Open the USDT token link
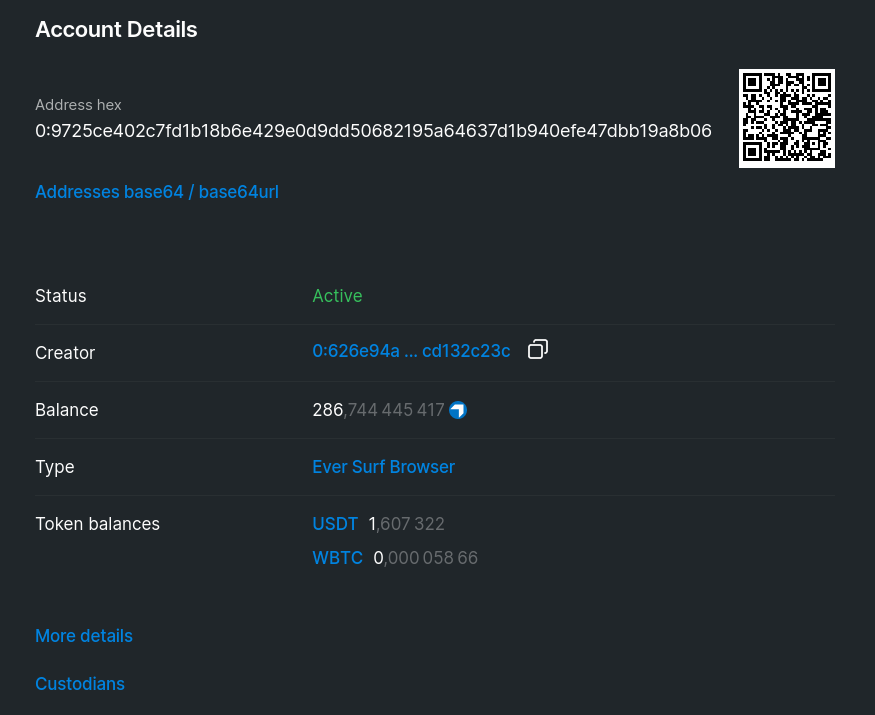 (x=335, y=524)
